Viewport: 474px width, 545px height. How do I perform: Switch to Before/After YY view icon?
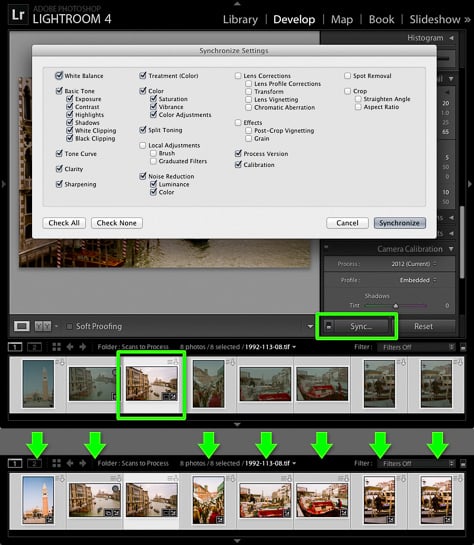43,326
